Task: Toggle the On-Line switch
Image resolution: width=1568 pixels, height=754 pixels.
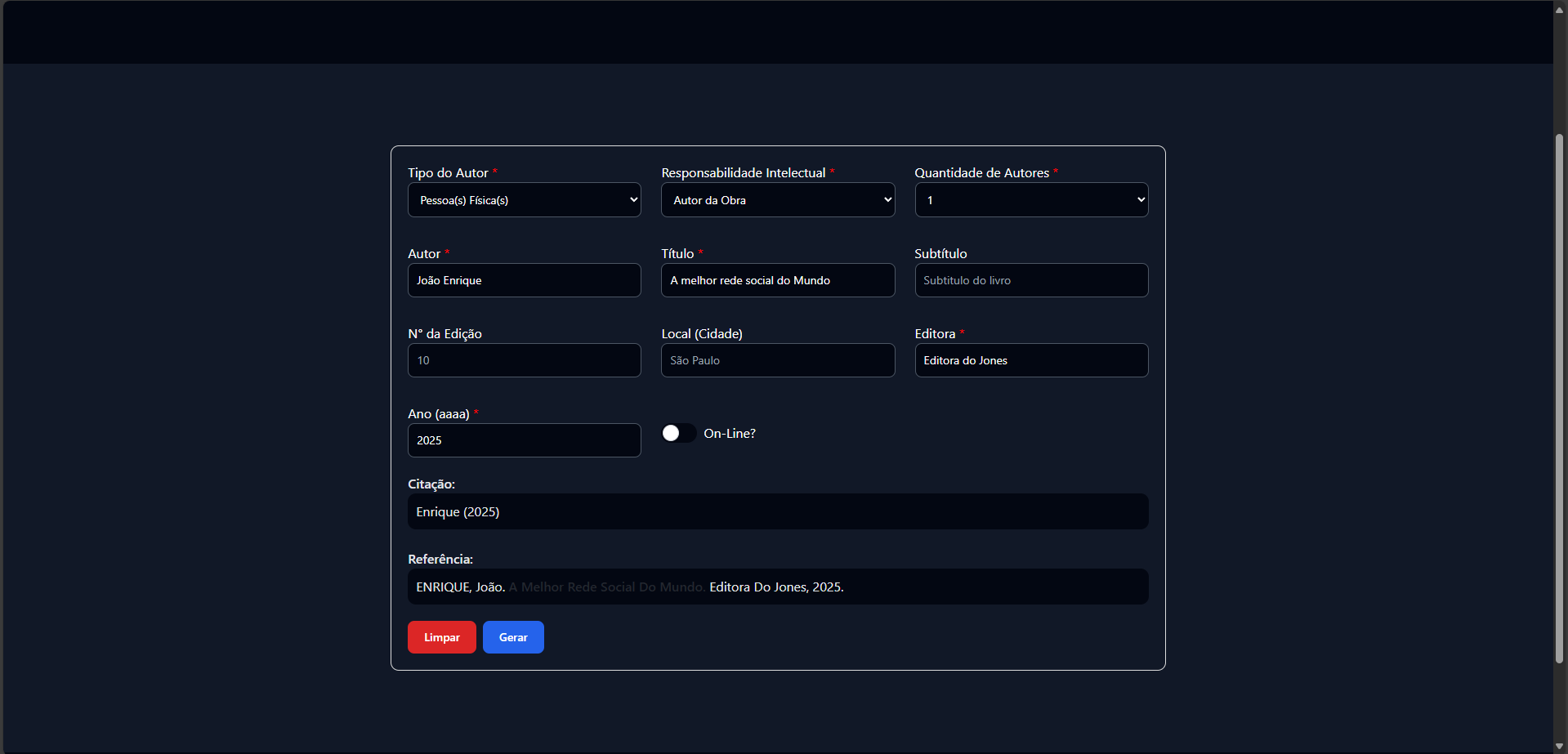Action: point(678,433)
